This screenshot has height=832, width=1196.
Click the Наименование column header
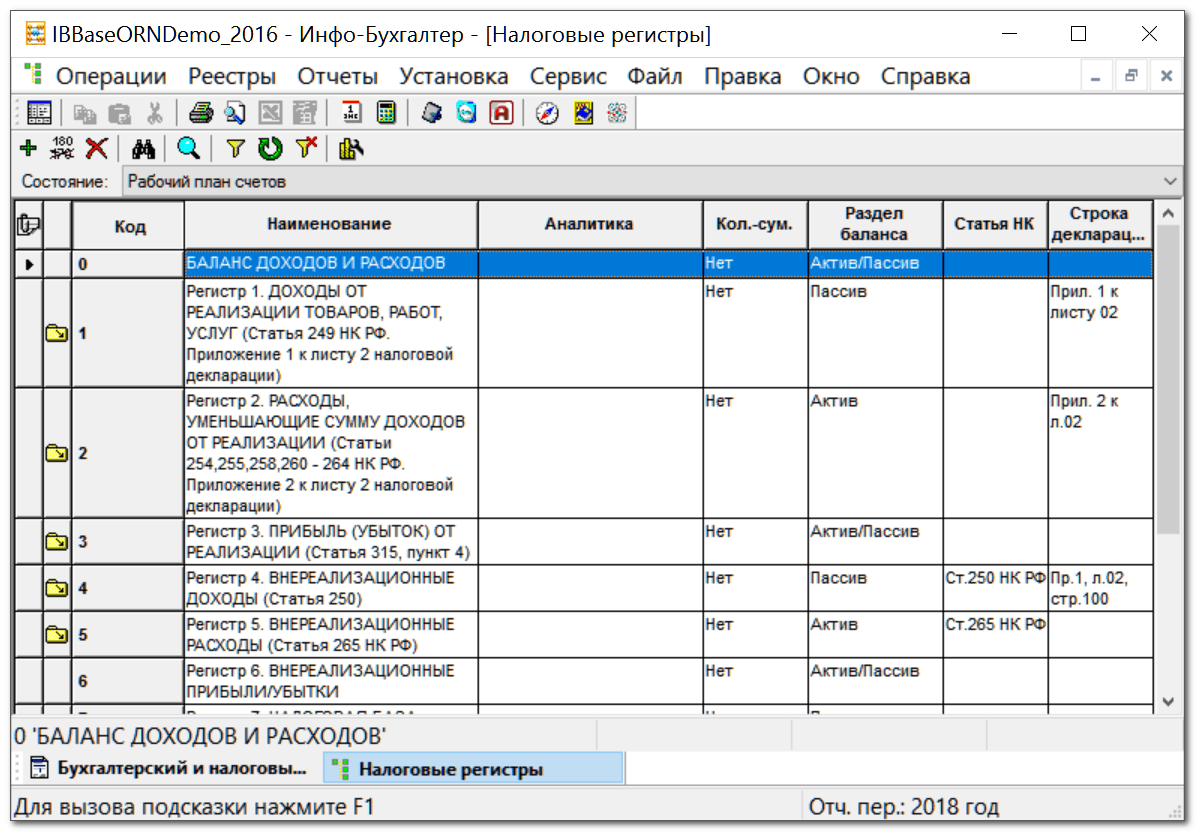pos(330,224)
